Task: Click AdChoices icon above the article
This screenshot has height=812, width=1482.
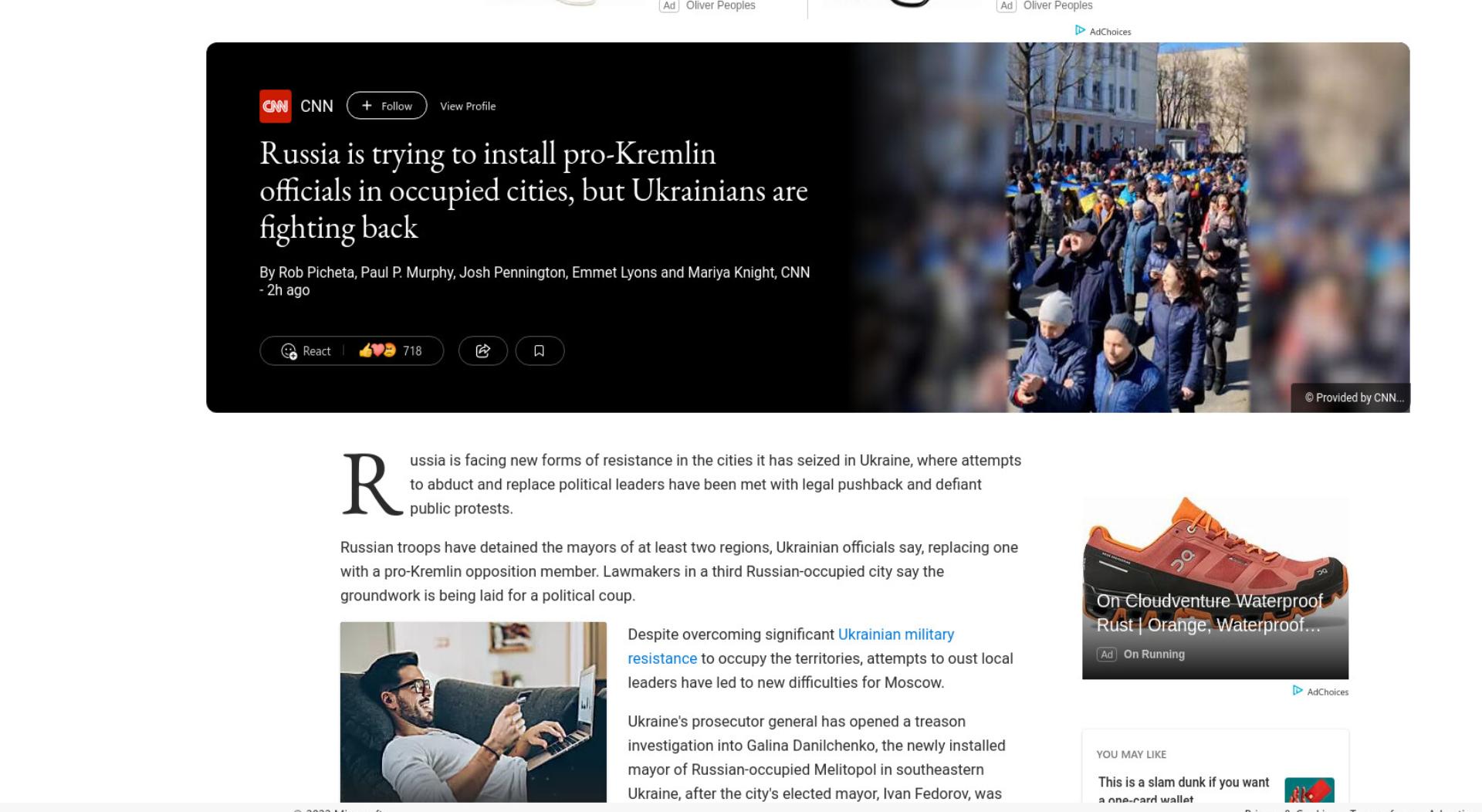Action: coord(1103,31)
